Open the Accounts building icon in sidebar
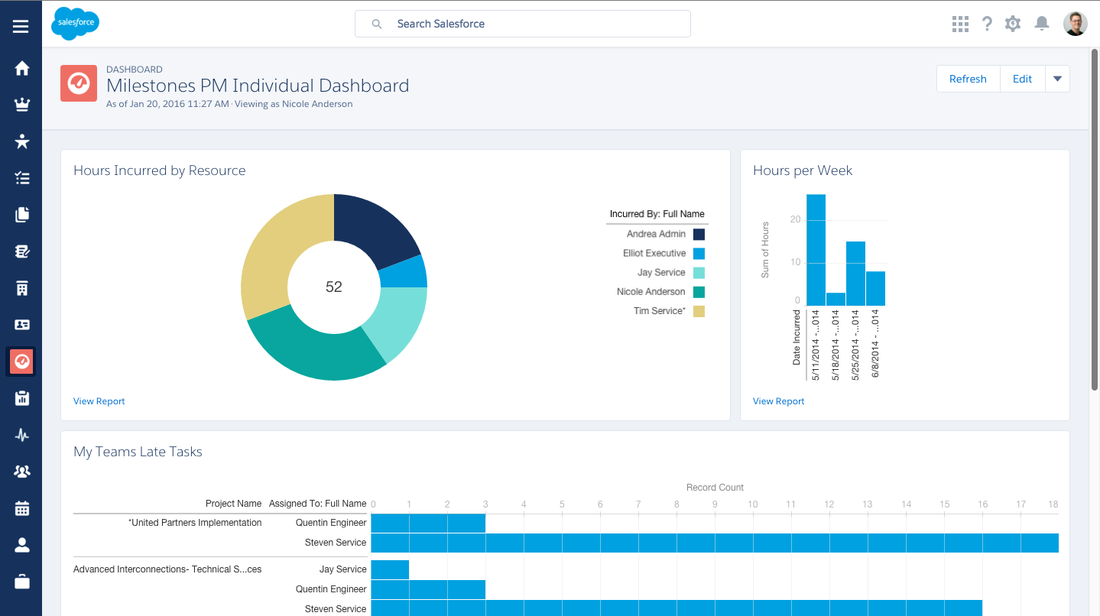Viewport: 1100px width, 616px height. pos(22,288)
